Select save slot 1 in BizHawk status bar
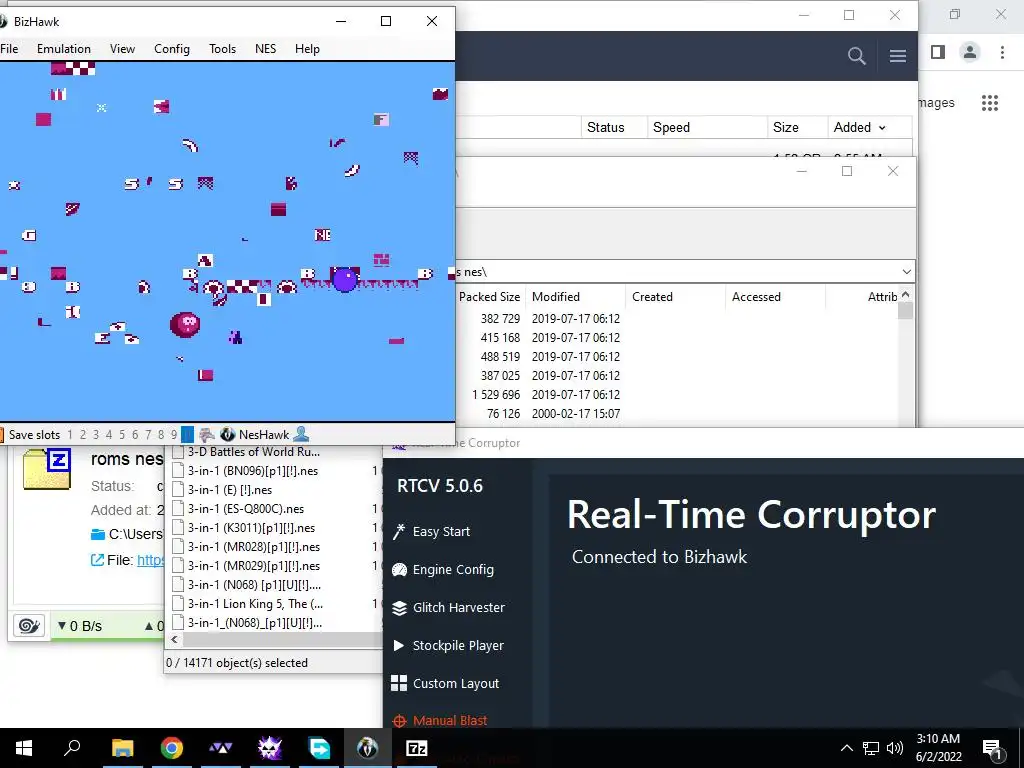1024x768 pixels. tap(70, 435)
